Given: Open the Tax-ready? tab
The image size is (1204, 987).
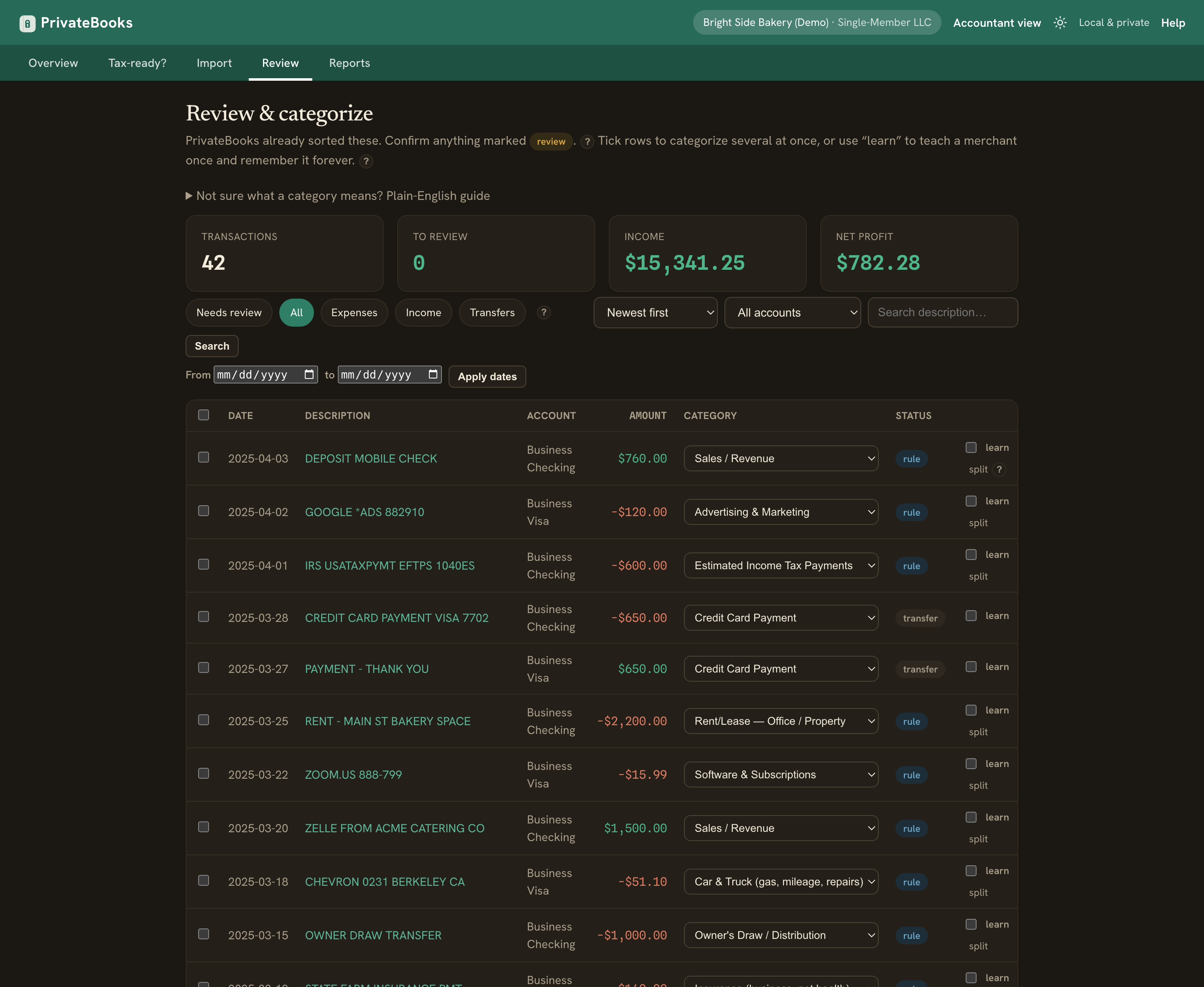Looking at the screenshot, I should coord(138,63).
